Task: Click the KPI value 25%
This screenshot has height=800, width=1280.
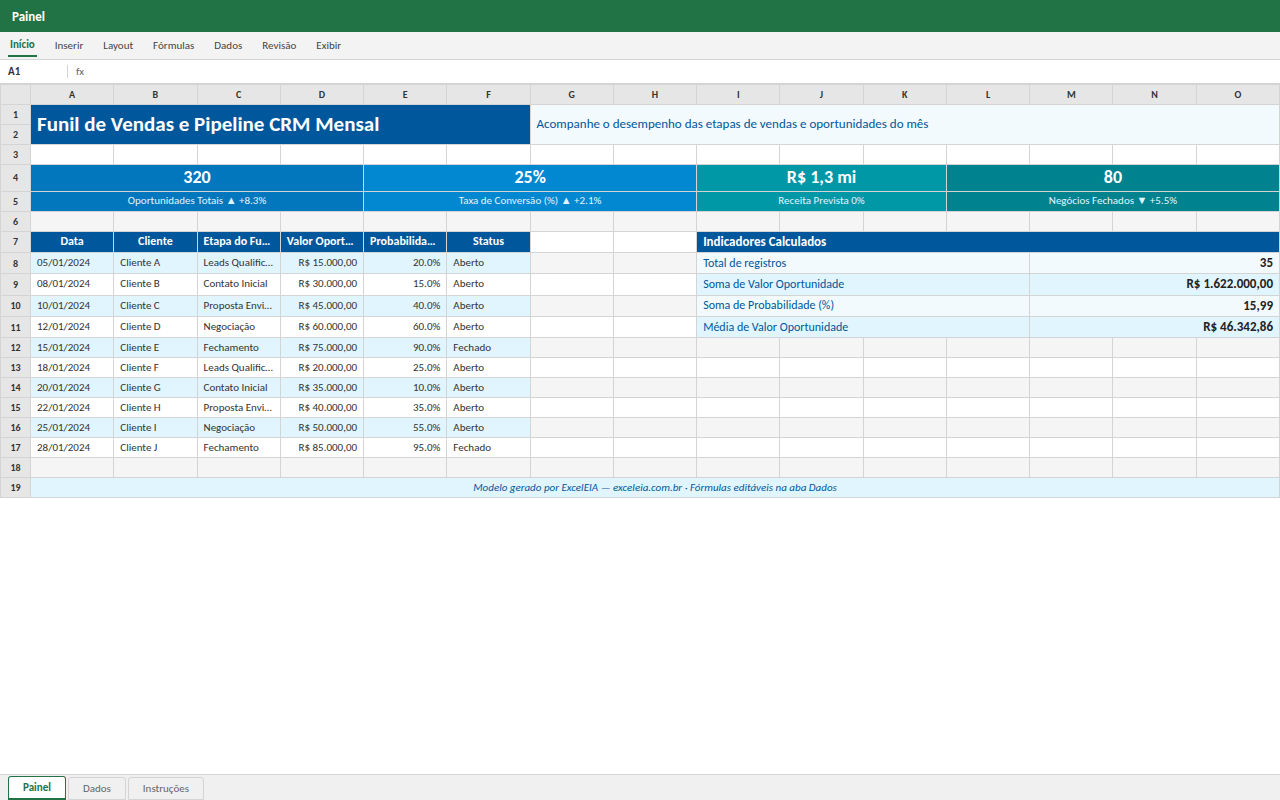Action: pos(530,177)
